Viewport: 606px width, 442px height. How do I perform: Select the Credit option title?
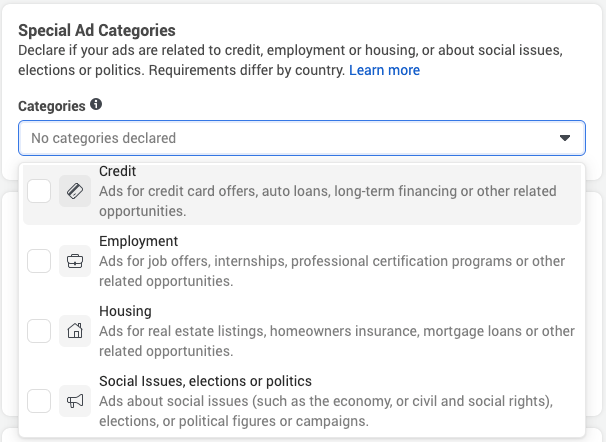click(x=117, y=171)
